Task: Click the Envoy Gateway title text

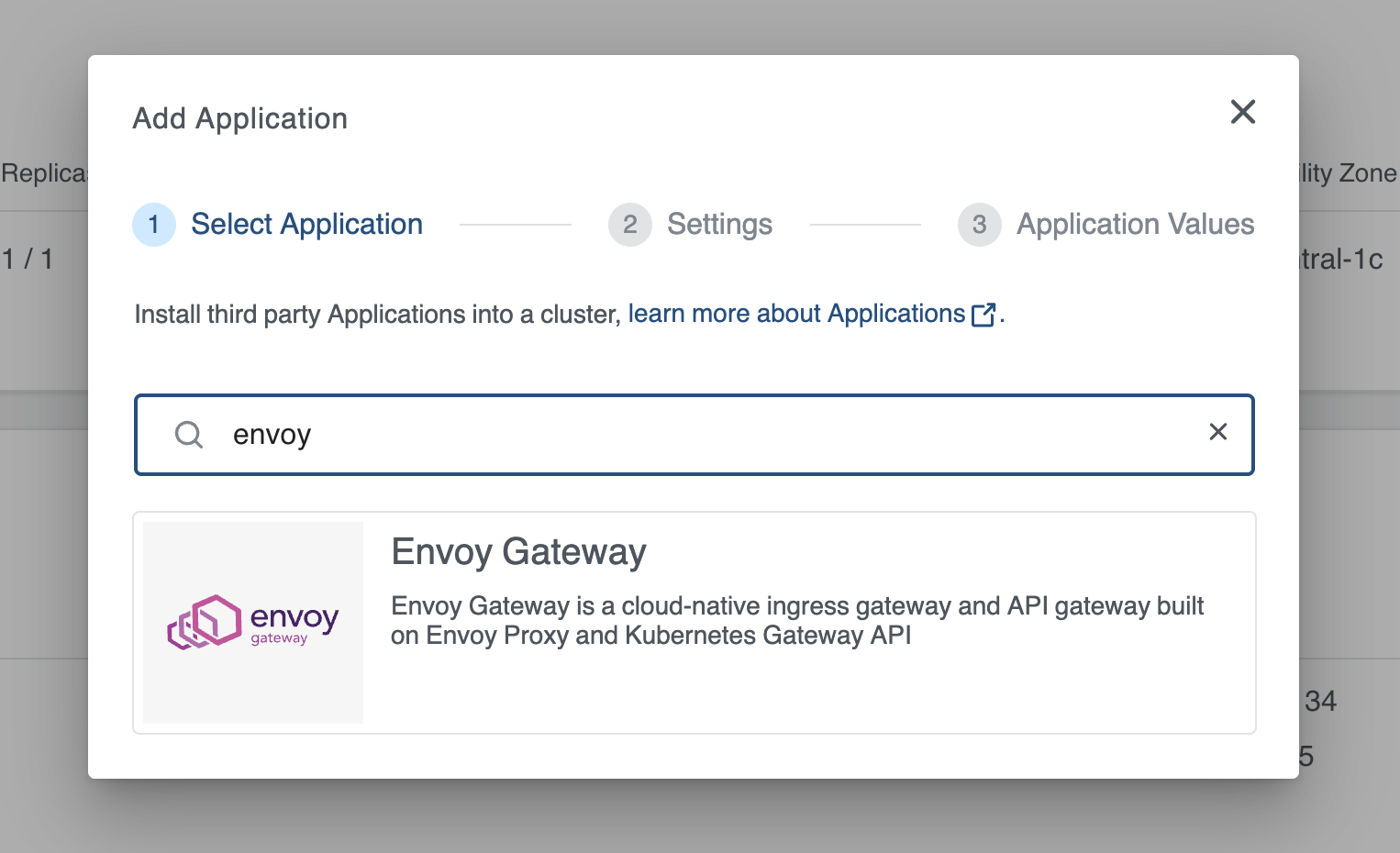Action: tap(518, 551)
